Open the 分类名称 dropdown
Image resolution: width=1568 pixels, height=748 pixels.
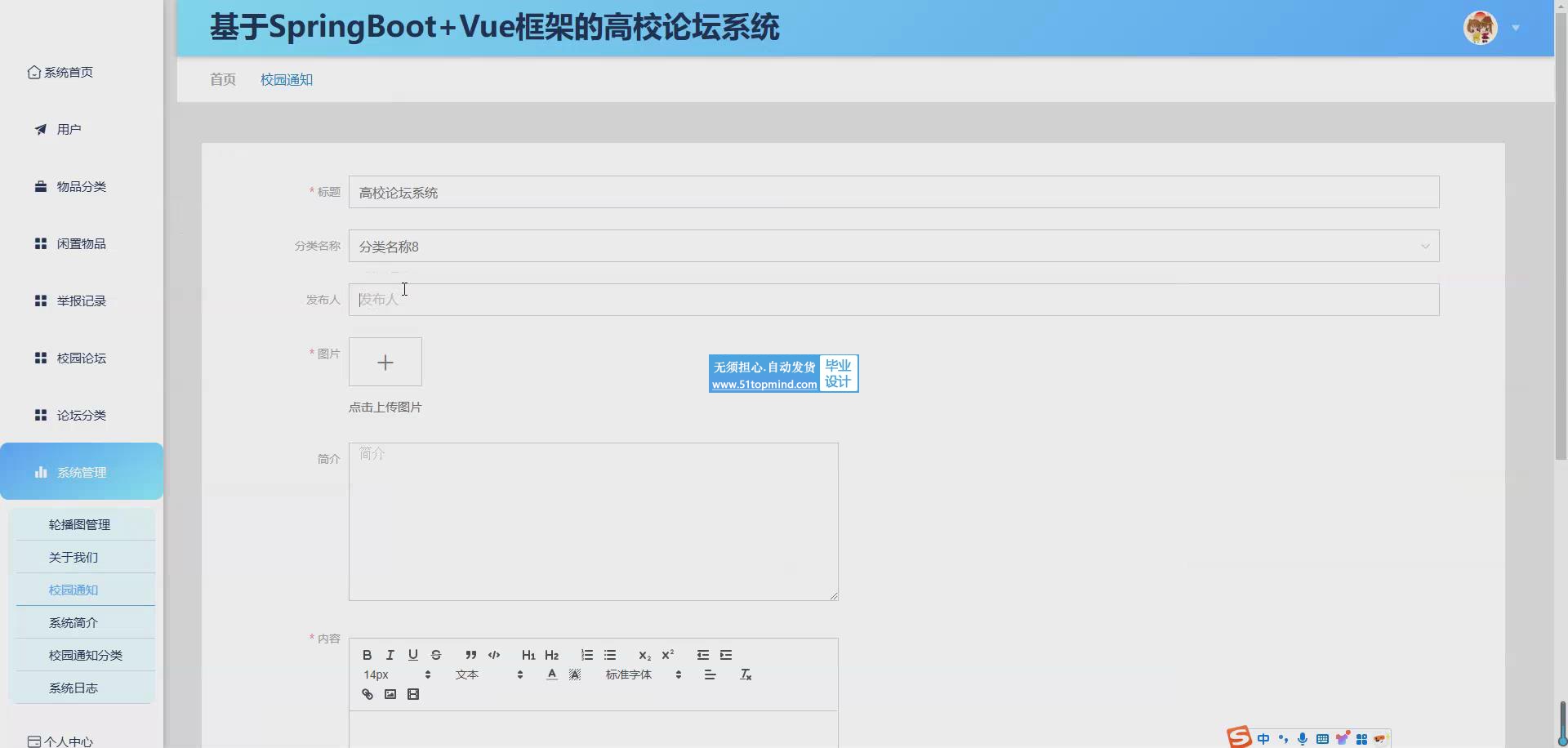[x=893, y=246]
